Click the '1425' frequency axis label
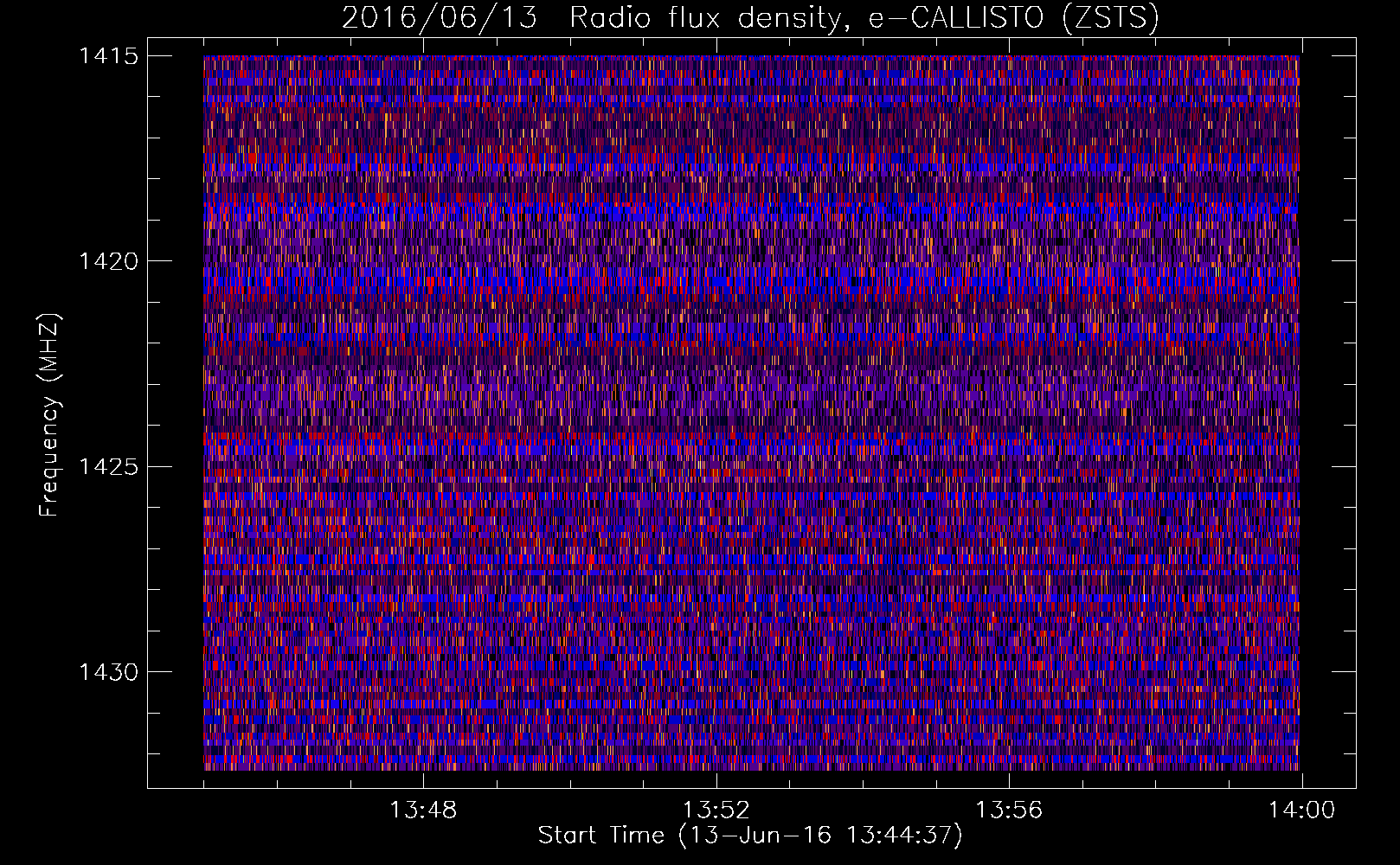This screenshot has height=865, width=1400. pos(108,467)
